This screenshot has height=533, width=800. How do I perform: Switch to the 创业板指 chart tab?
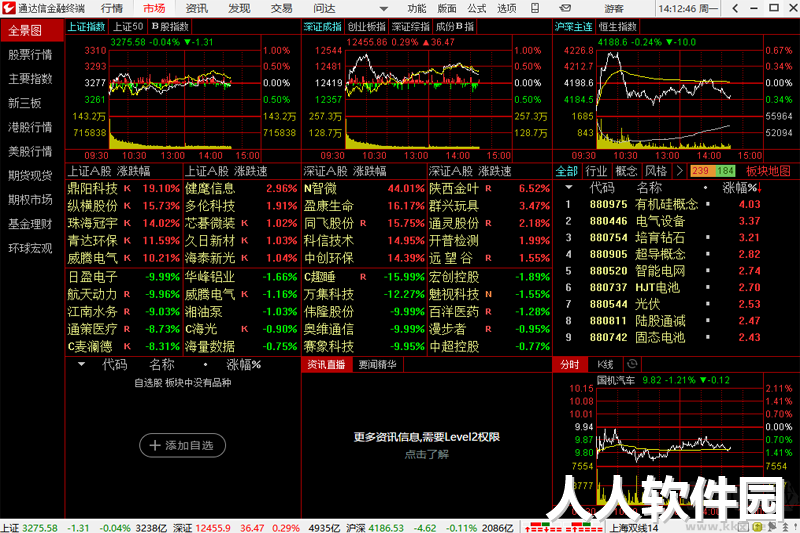[x=366, y=27]
